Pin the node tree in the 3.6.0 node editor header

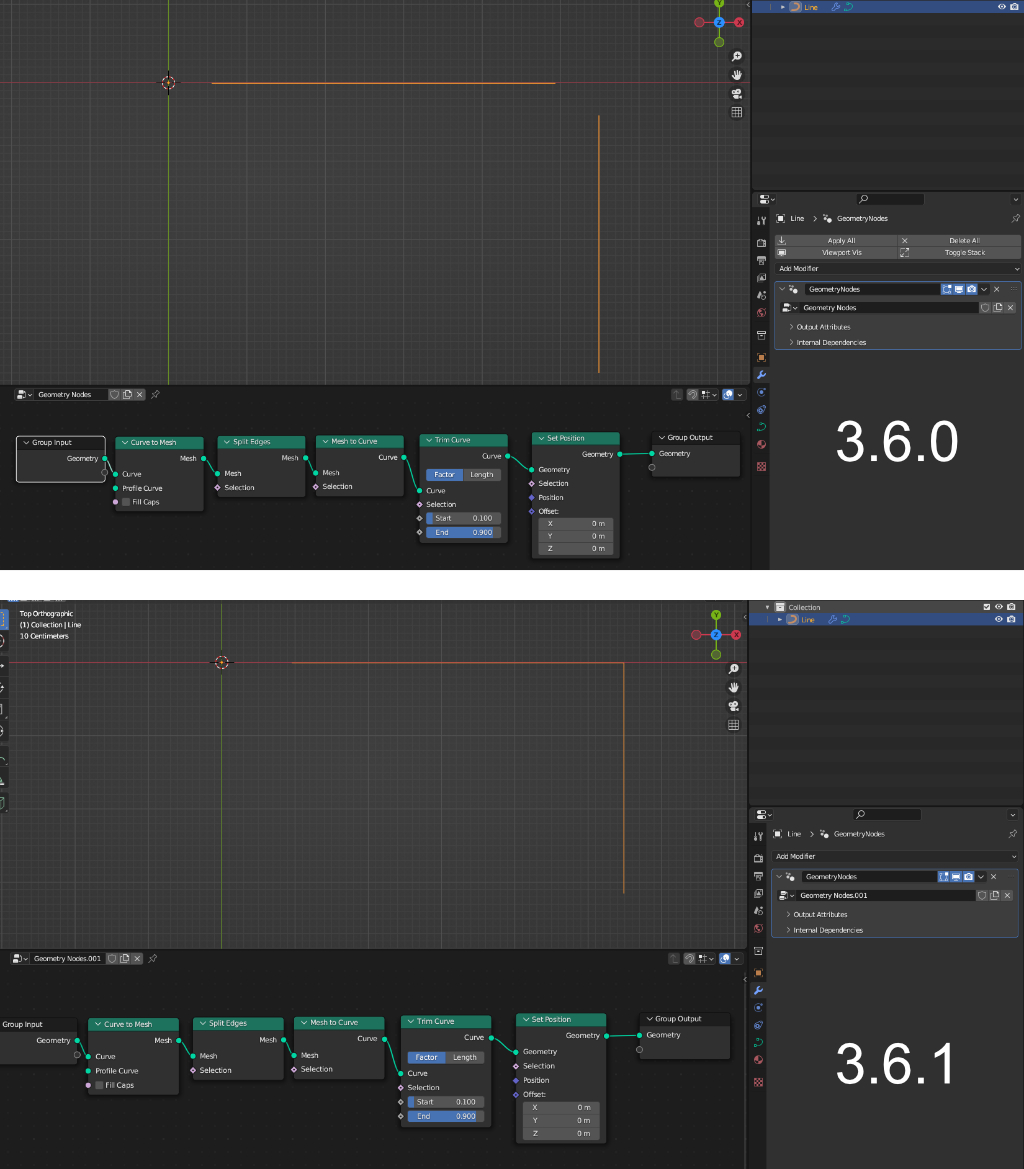[155, 395]
